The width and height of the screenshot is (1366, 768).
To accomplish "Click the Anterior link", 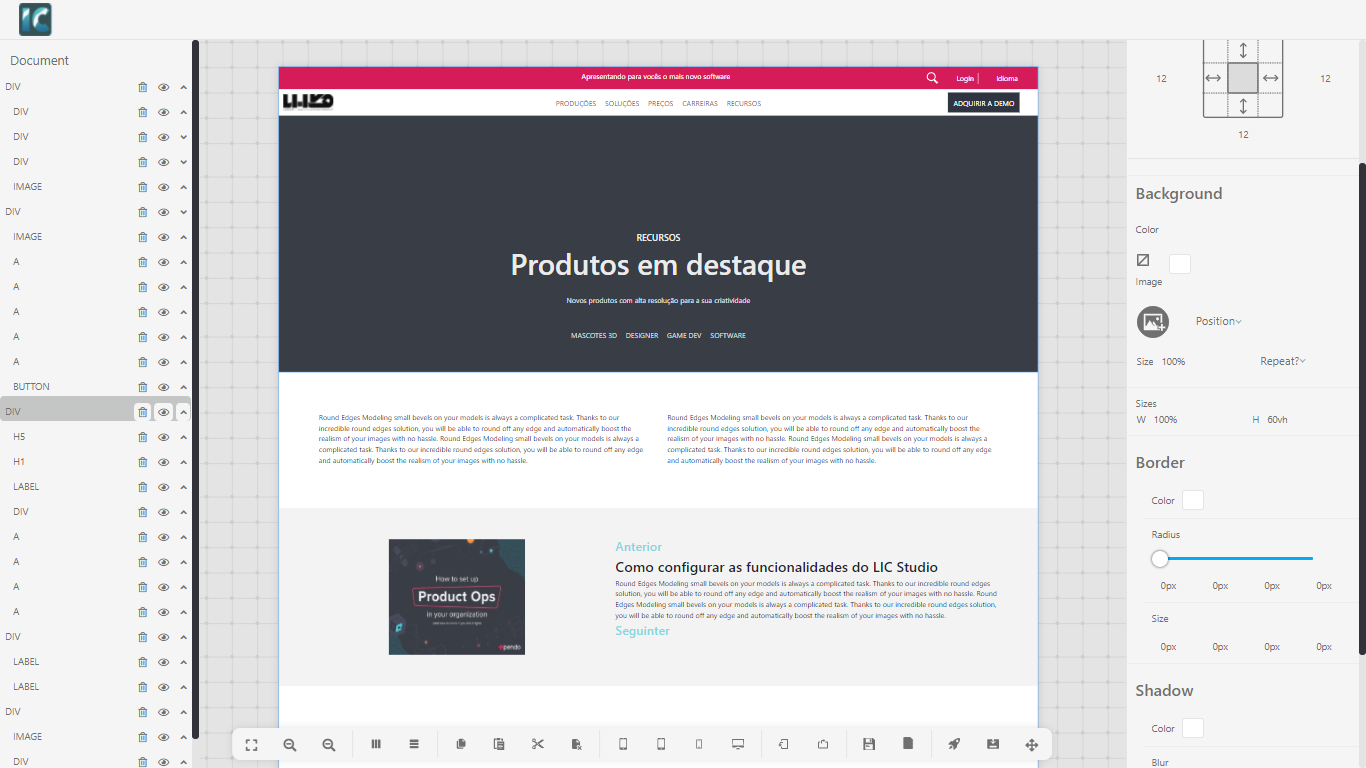I will [639, 547].
